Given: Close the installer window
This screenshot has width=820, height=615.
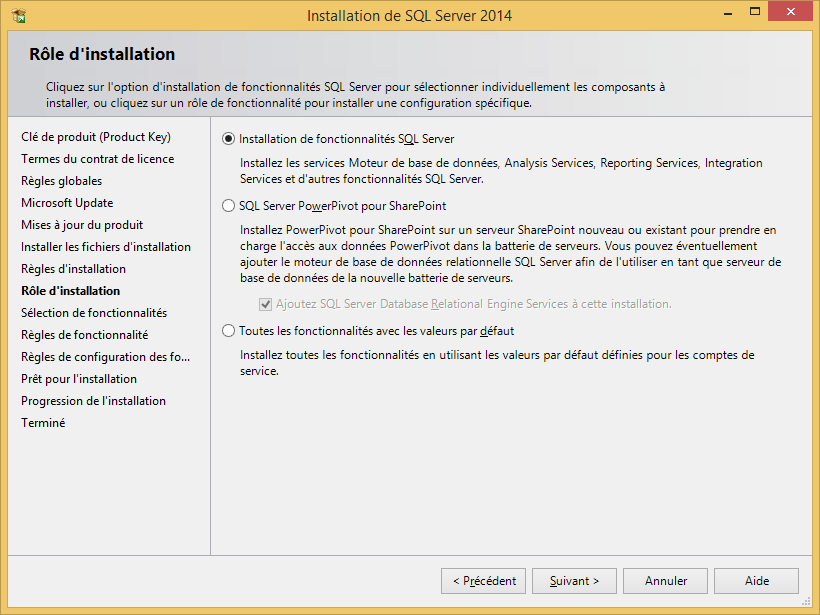Looking at the screenshot, I should pos(790,11).
